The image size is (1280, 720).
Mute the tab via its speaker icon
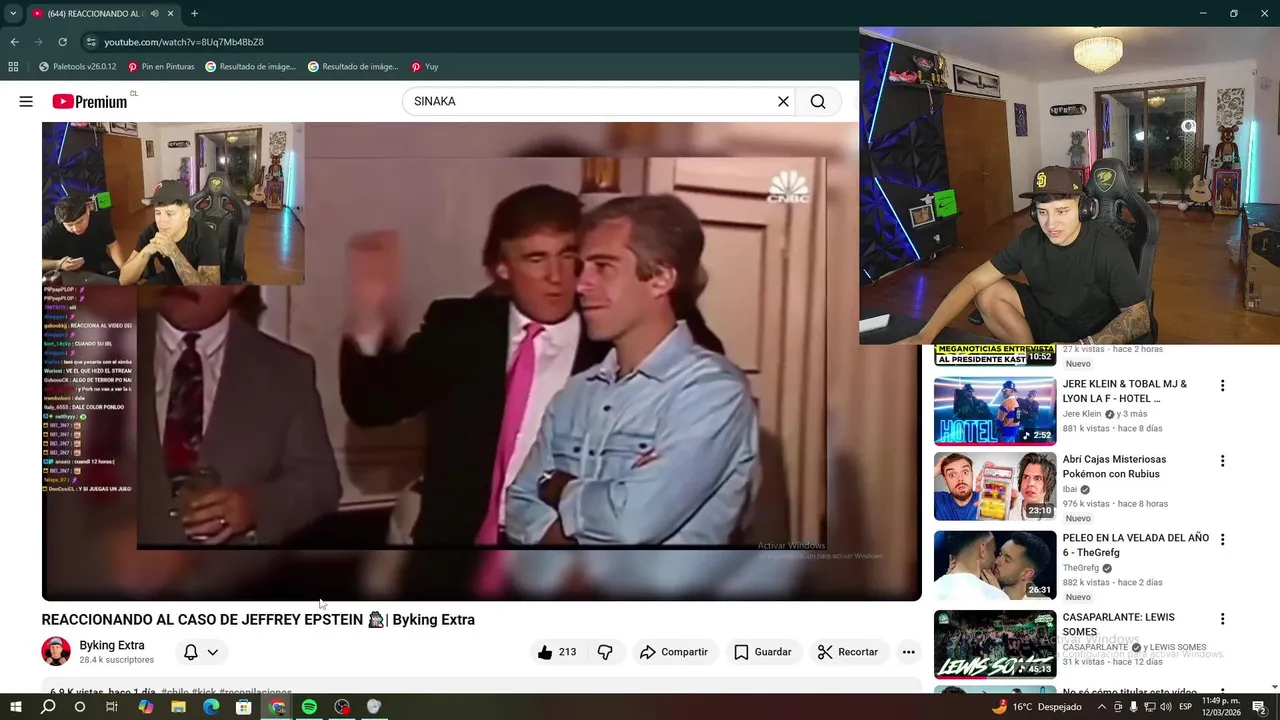(x=154, y=14)
